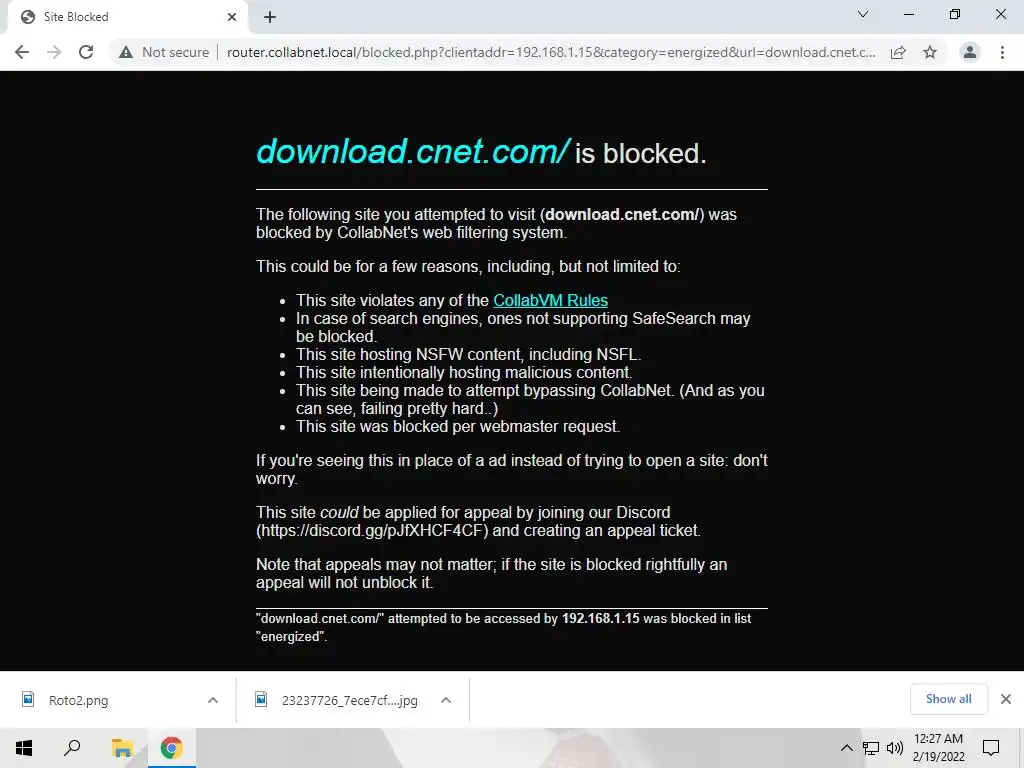
Task: Open the CollabVM Rules link
Action: click(551, 300)
